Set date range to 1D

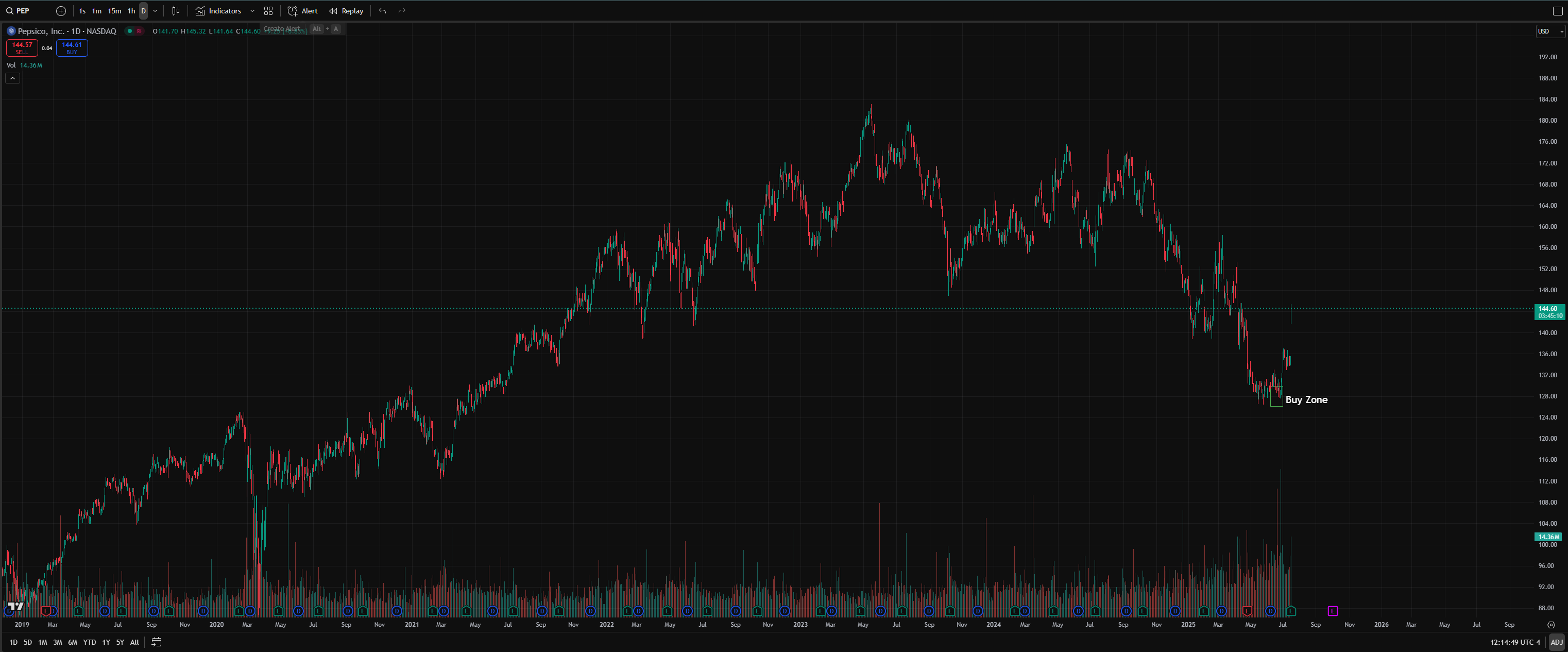point(13,642)
